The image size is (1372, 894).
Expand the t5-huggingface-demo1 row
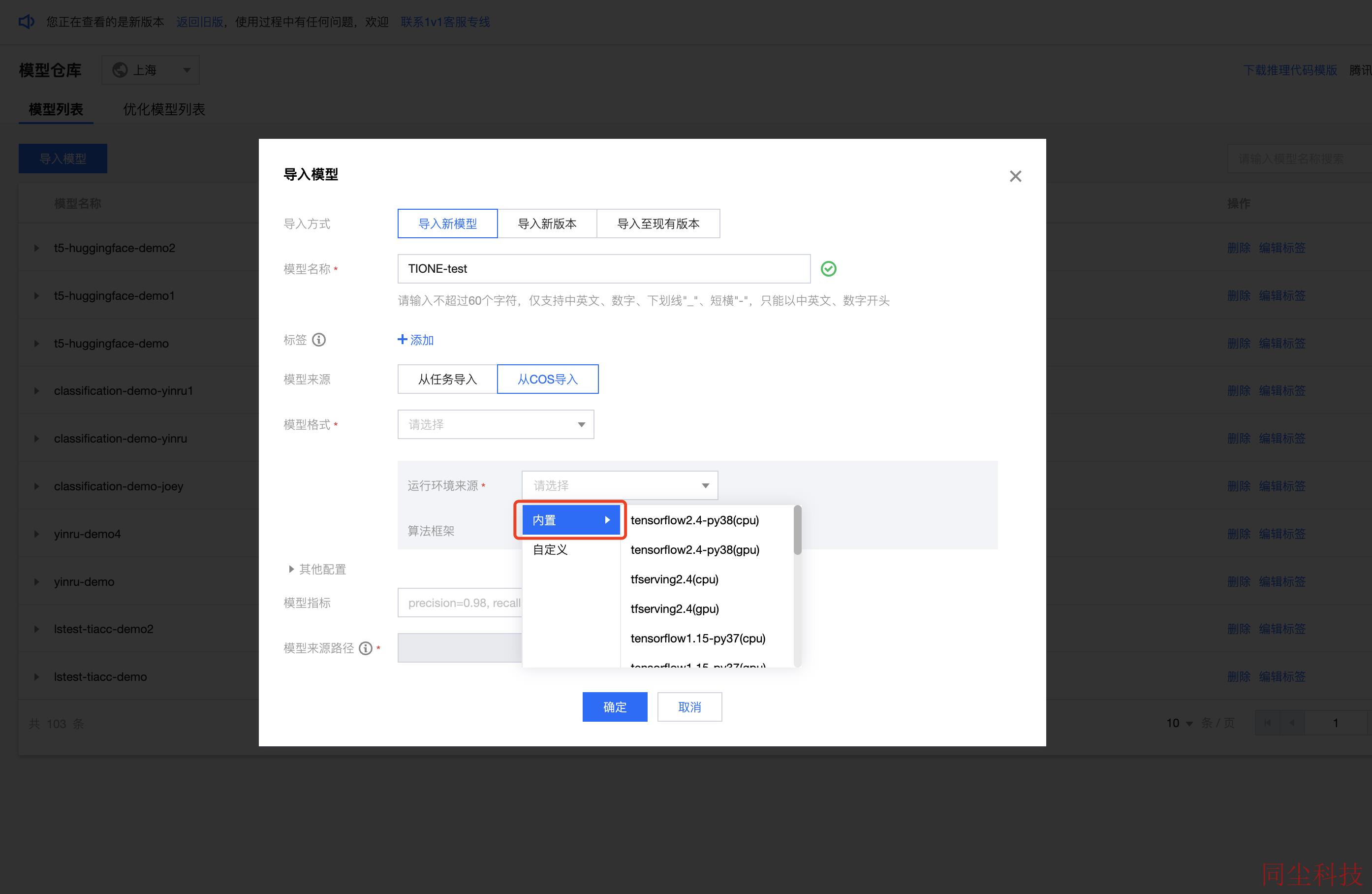(x=36, y=296)
